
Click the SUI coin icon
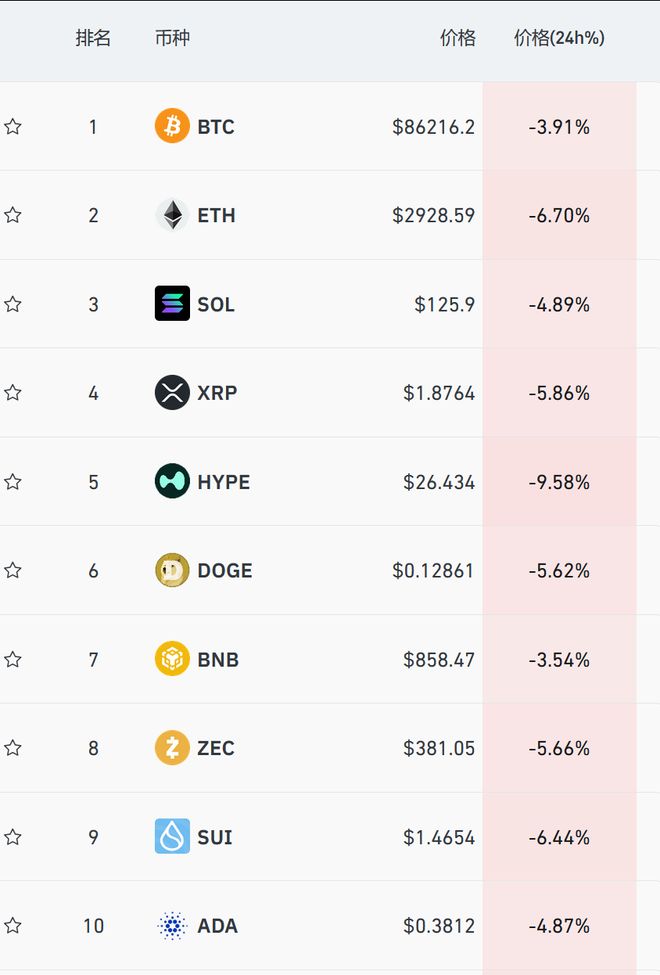click(172, 837)
